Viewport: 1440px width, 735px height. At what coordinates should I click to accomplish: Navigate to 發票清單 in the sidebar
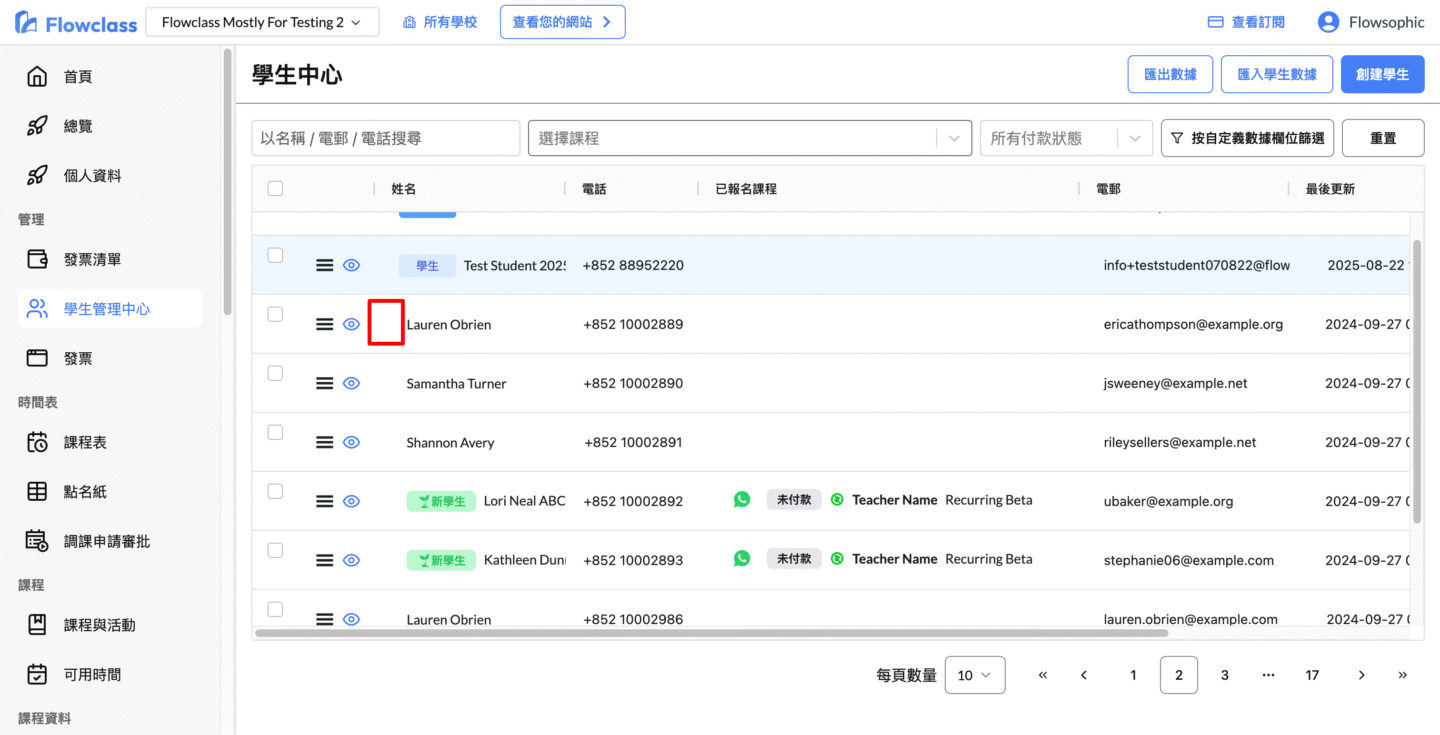pyautogui.click(x=92, y=260)
